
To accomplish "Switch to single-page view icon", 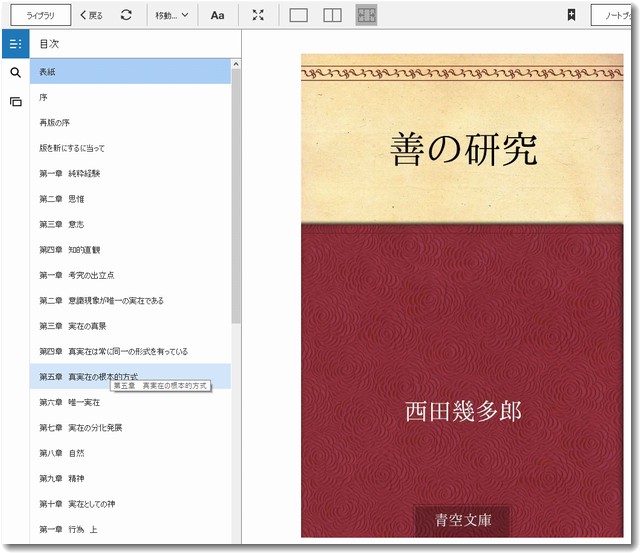I will (298, 16).
